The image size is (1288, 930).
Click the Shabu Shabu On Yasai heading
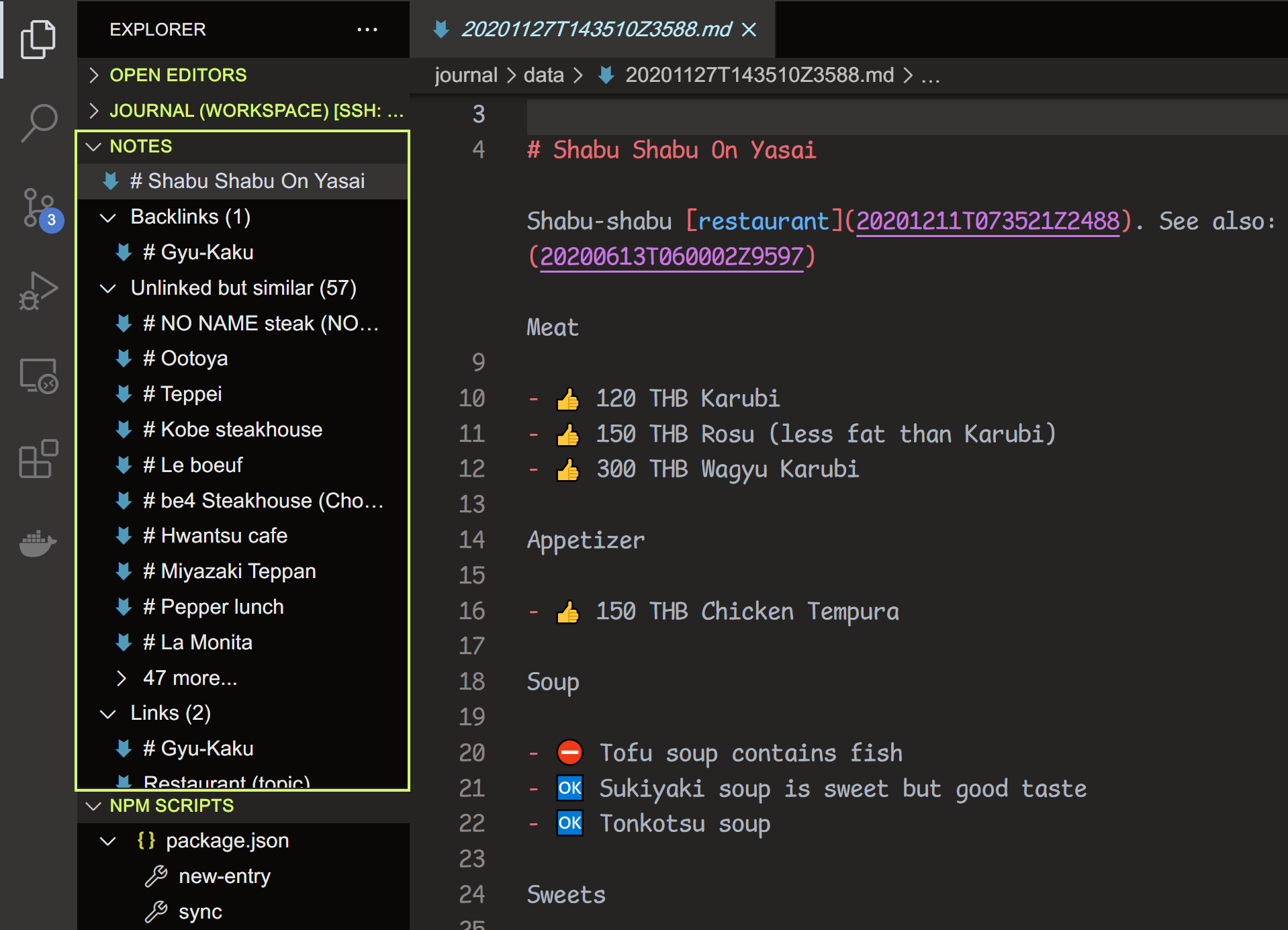click(672, 150)
